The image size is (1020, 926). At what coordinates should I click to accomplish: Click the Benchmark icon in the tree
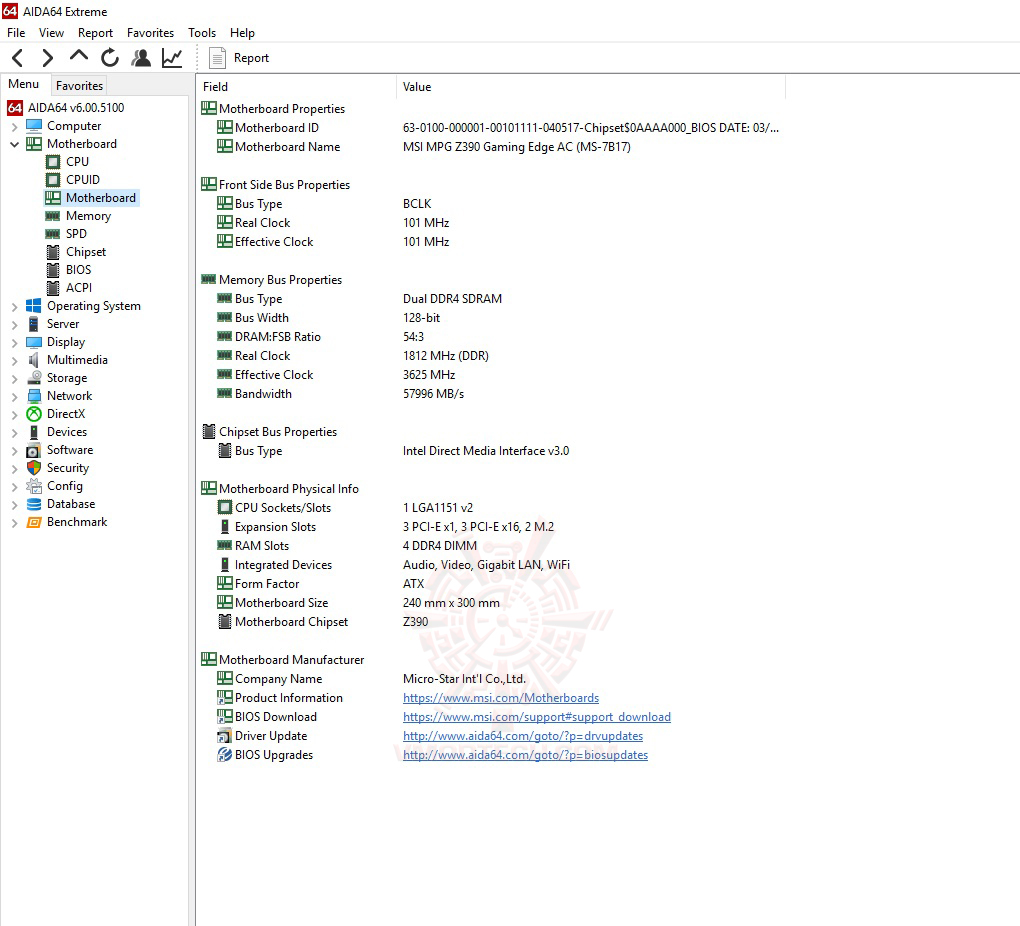[34, 522]
